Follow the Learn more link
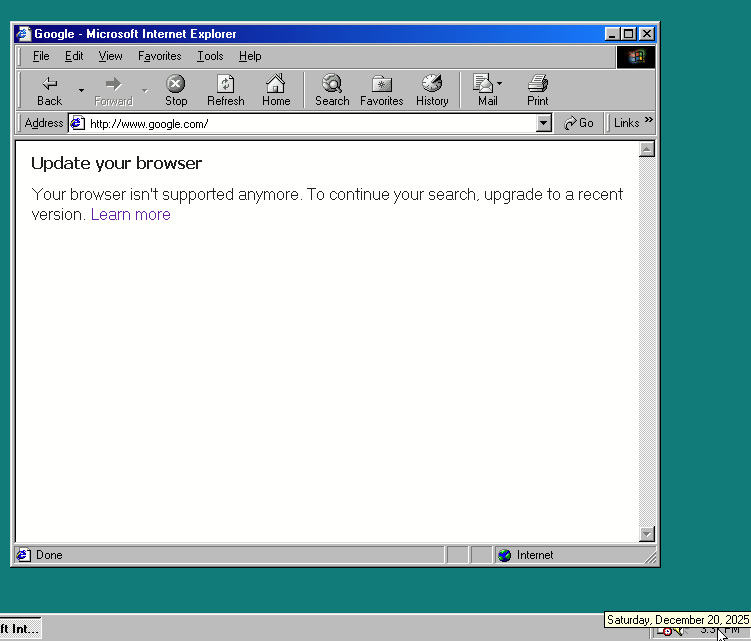This screenshot has height=641, width=751. [130, 214]
